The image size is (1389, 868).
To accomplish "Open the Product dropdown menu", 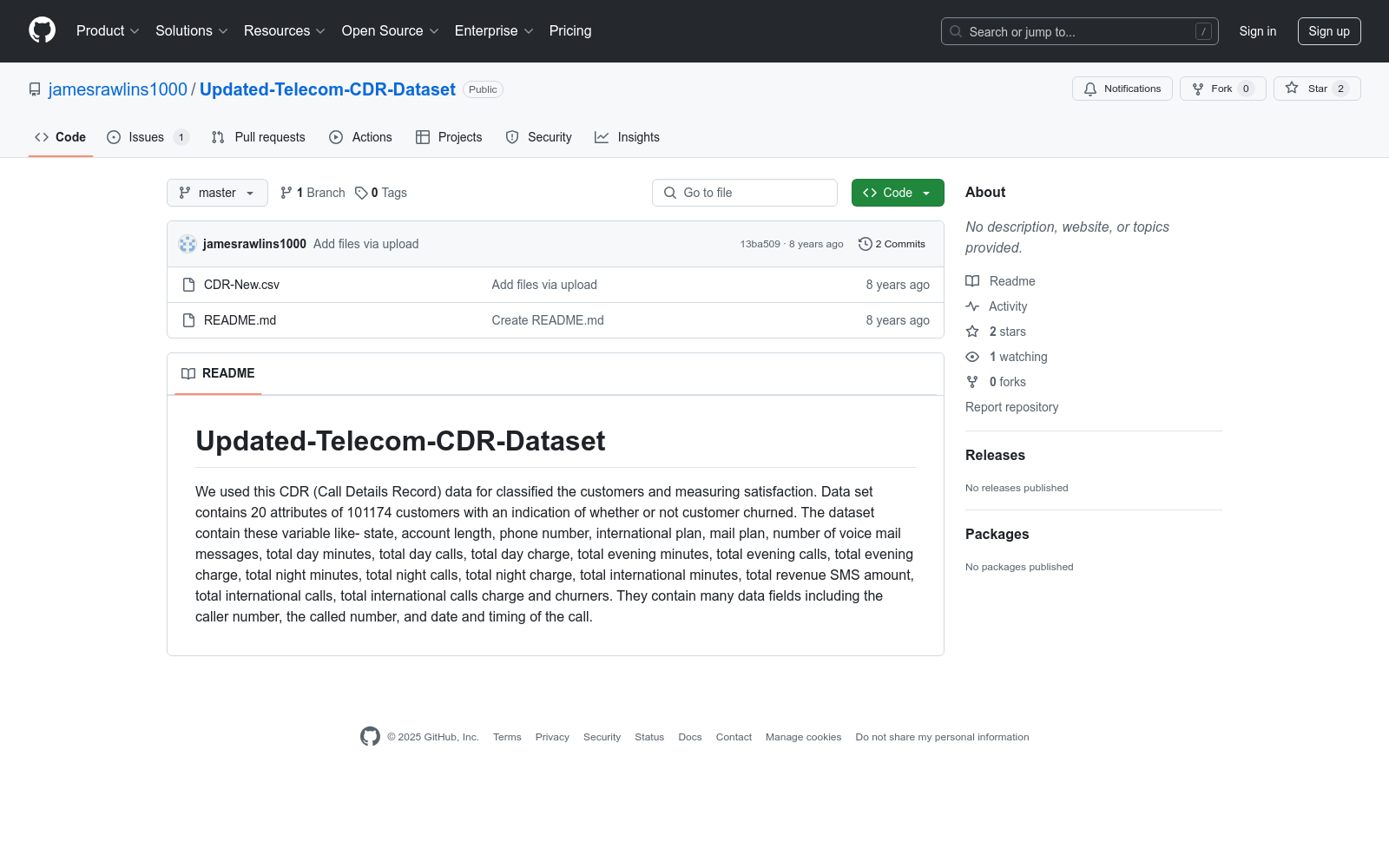I will click(x=108, y=31).
